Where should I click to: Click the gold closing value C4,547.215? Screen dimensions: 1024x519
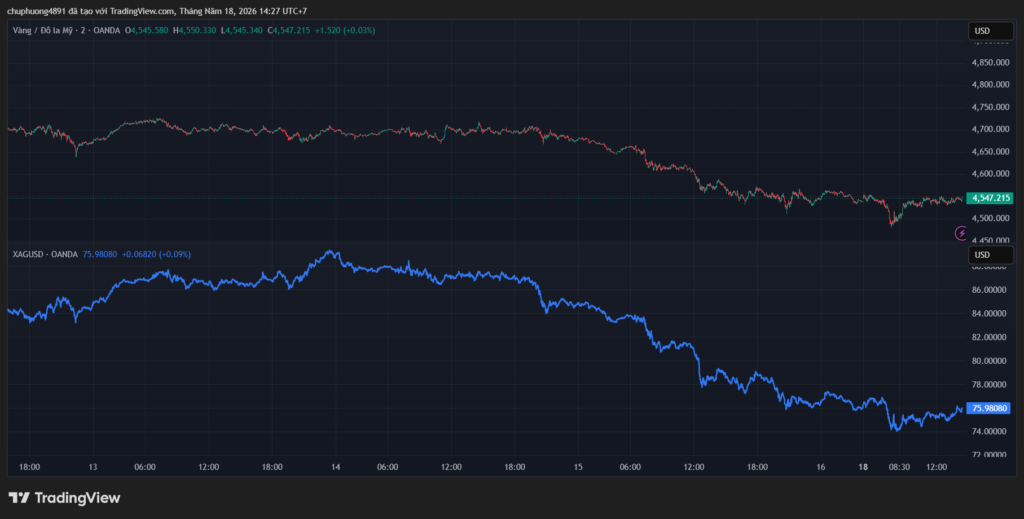point(289,30)
